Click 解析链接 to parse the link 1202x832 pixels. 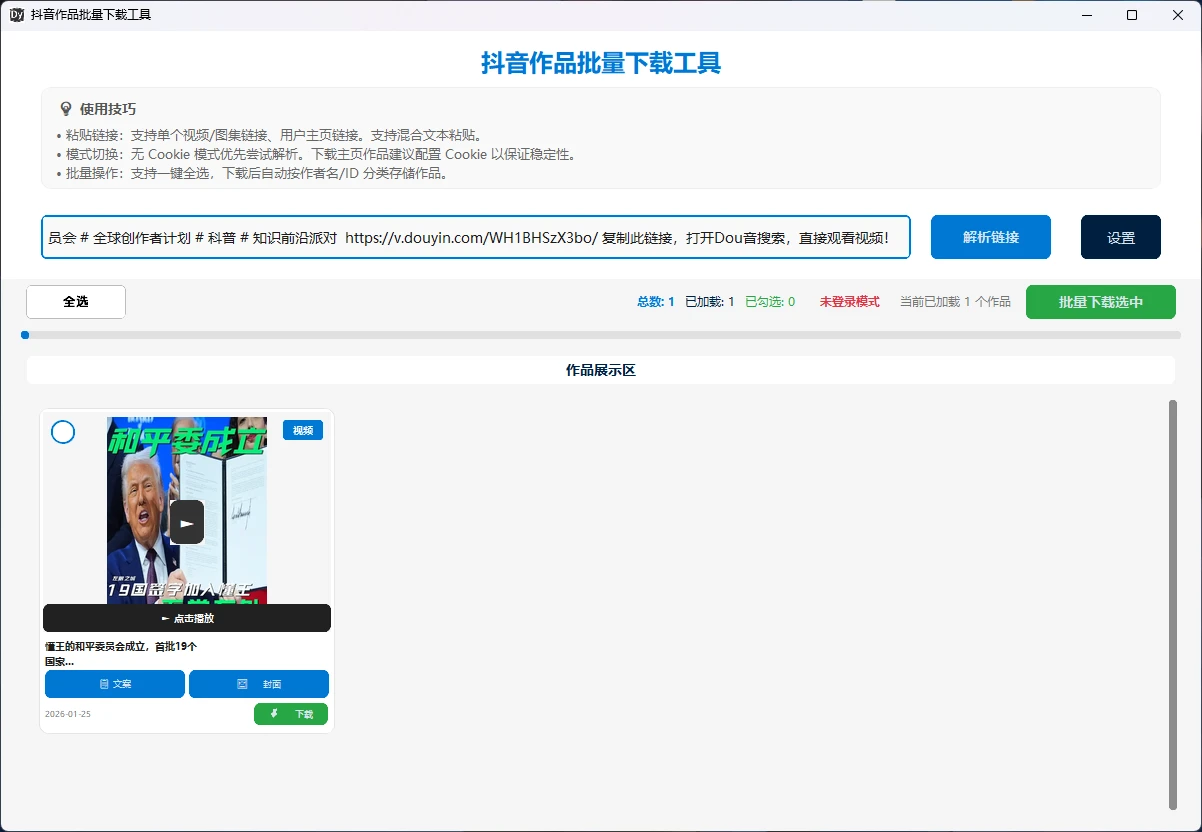pos(990,237)
